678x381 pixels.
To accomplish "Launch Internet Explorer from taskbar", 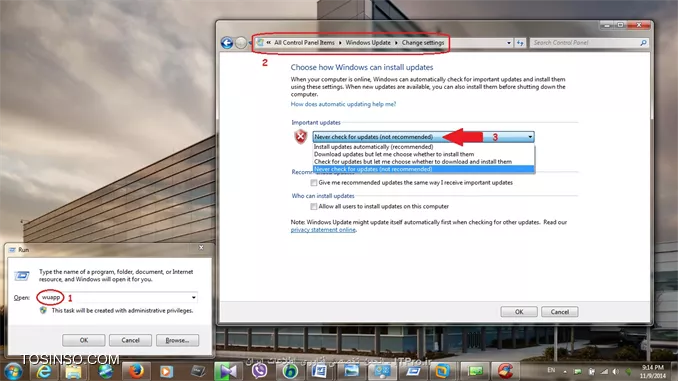I will 43,371.
